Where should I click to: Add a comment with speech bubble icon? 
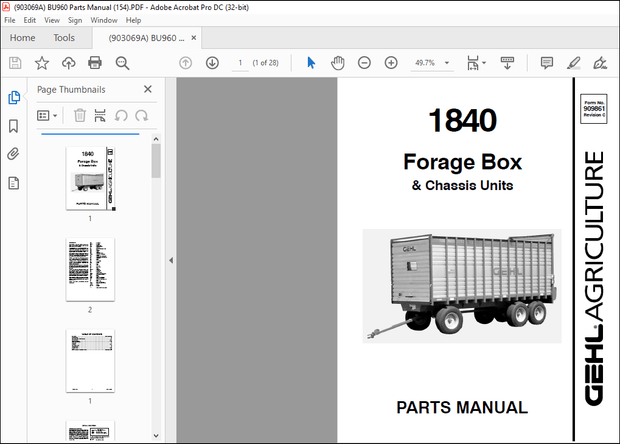point(546,63)
